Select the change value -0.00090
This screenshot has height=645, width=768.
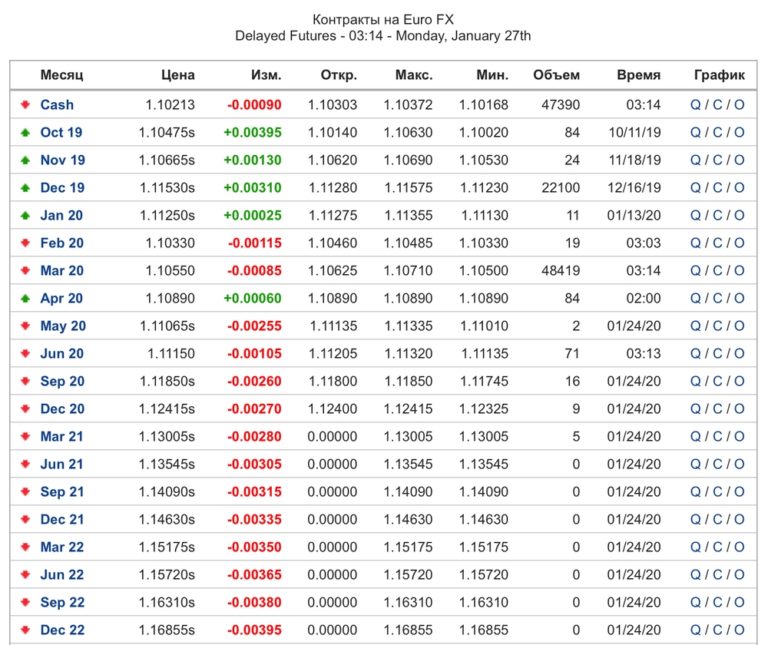coord(254,105)
